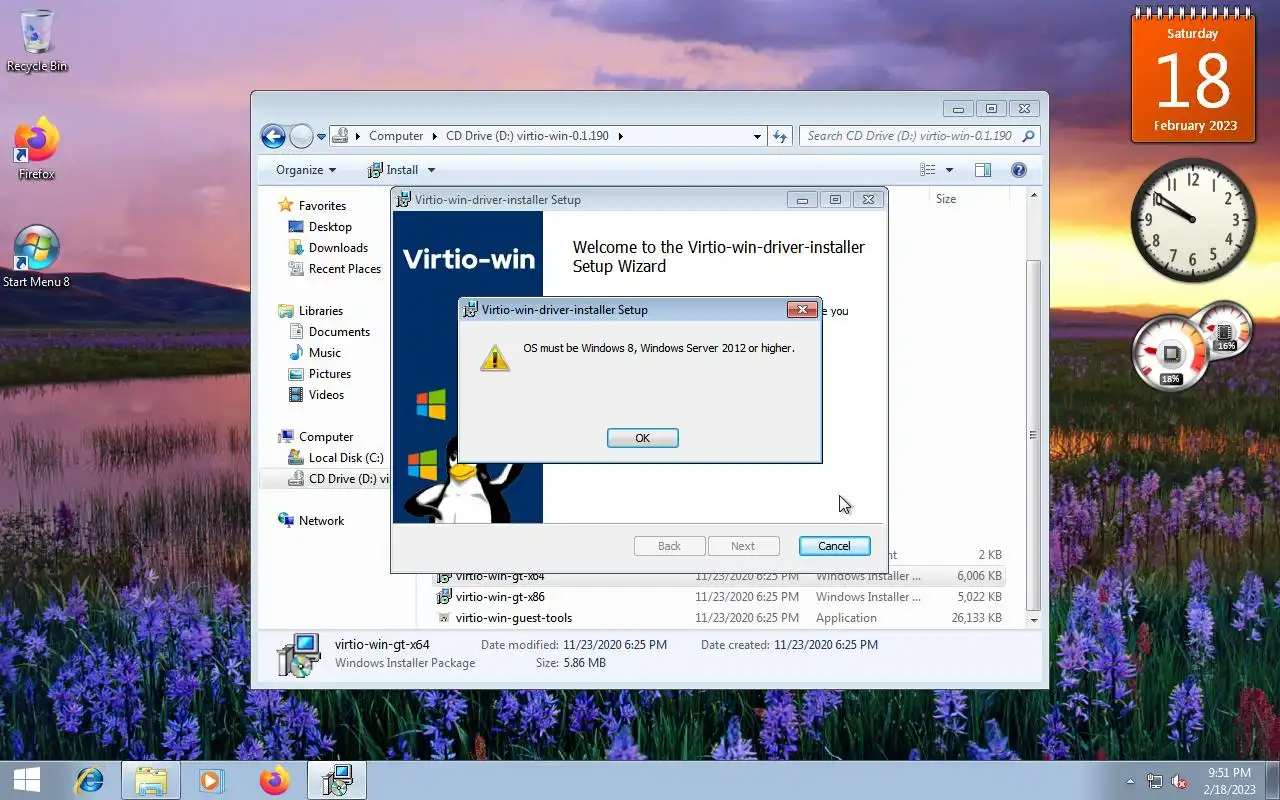Show hidden tray icons arrow
Viewport: 1280px width, 800px height.
[1131, 781]
